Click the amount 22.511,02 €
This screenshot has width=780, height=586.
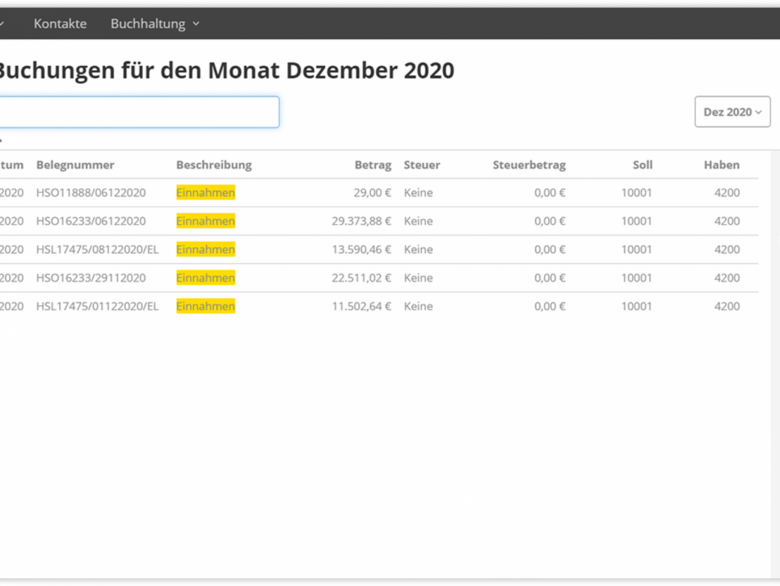point(361,278)
